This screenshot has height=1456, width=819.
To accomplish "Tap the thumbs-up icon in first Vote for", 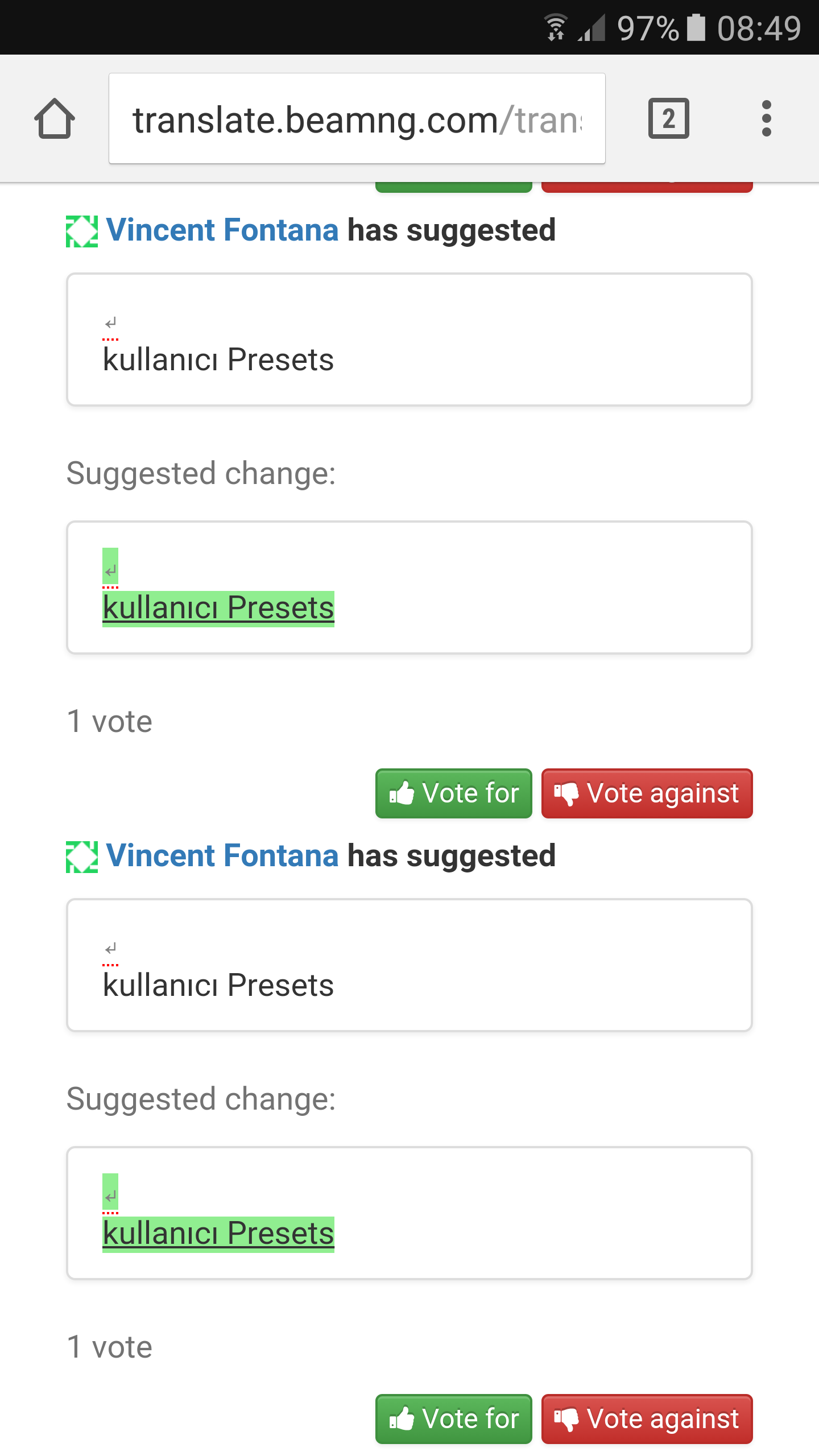I will coord(402,793).
